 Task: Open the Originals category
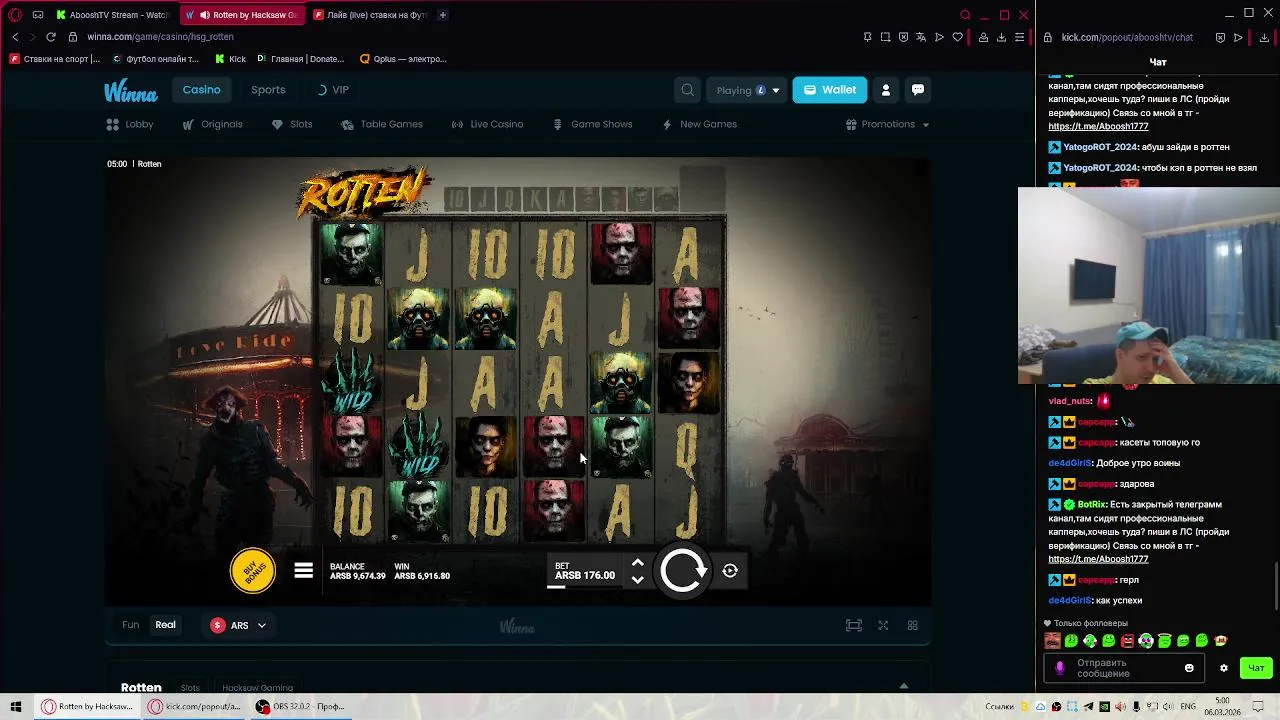tap(212, 124)
